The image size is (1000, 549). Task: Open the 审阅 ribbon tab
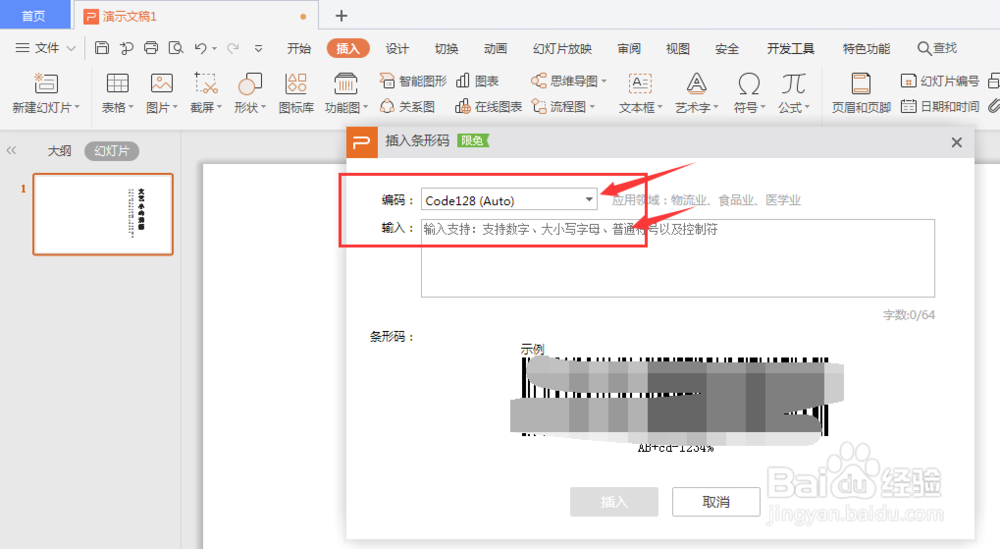(x=629, y=48)
